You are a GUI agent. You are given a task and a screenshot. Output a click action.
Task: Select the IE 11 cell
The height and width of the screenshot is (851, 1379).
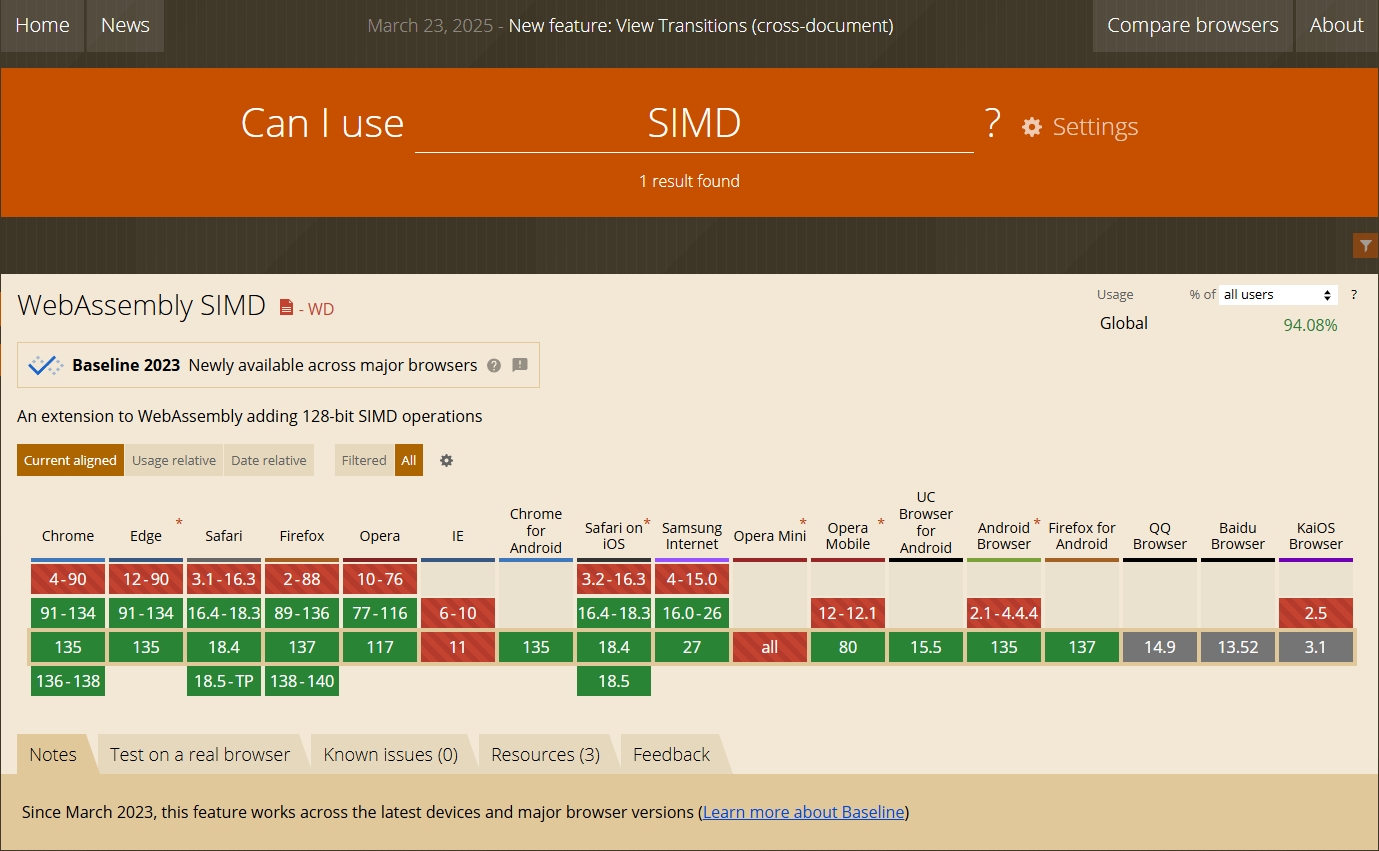pos(458,647)
